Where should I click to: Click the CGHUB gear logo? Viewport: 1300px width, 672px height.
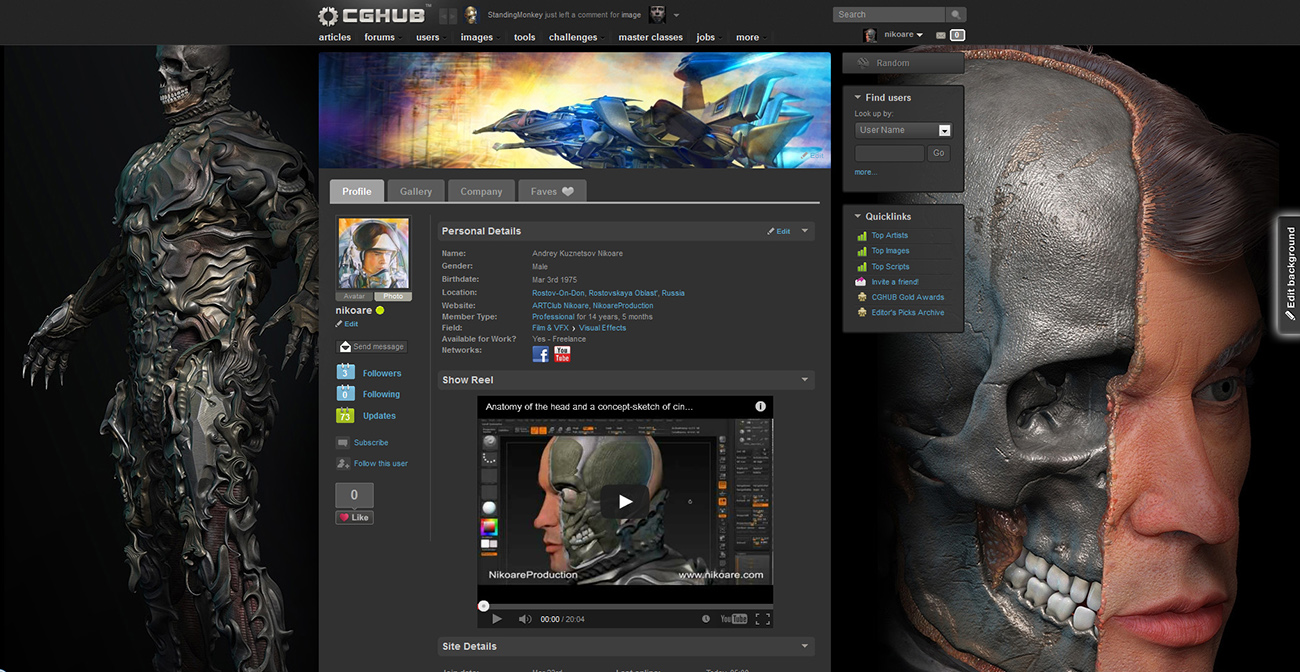point(329,16)
